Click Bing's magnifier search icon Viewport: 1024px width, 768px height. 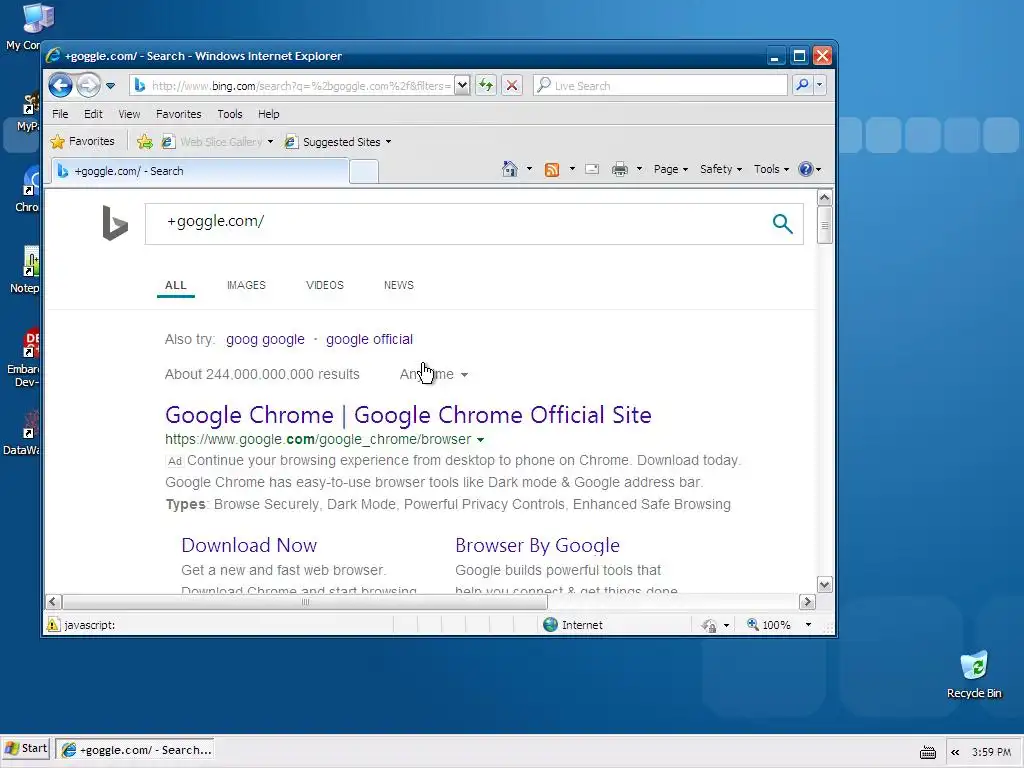tap(782, 223)
